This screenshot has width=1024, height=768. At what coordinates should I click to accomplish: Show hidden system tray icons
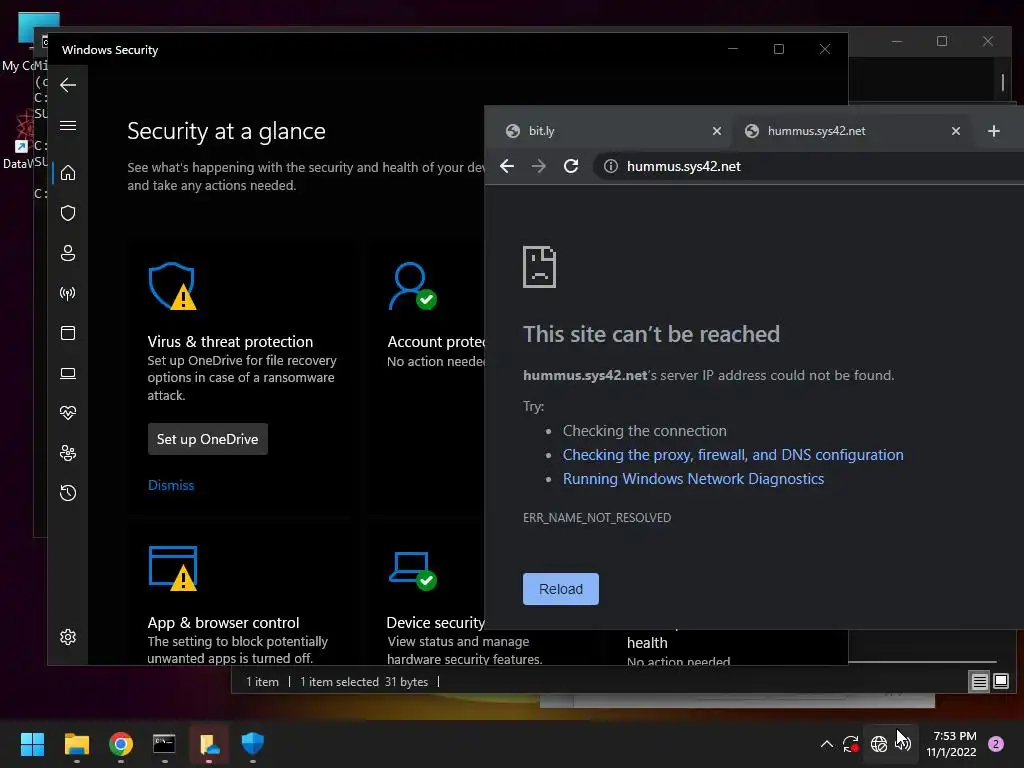827,744
